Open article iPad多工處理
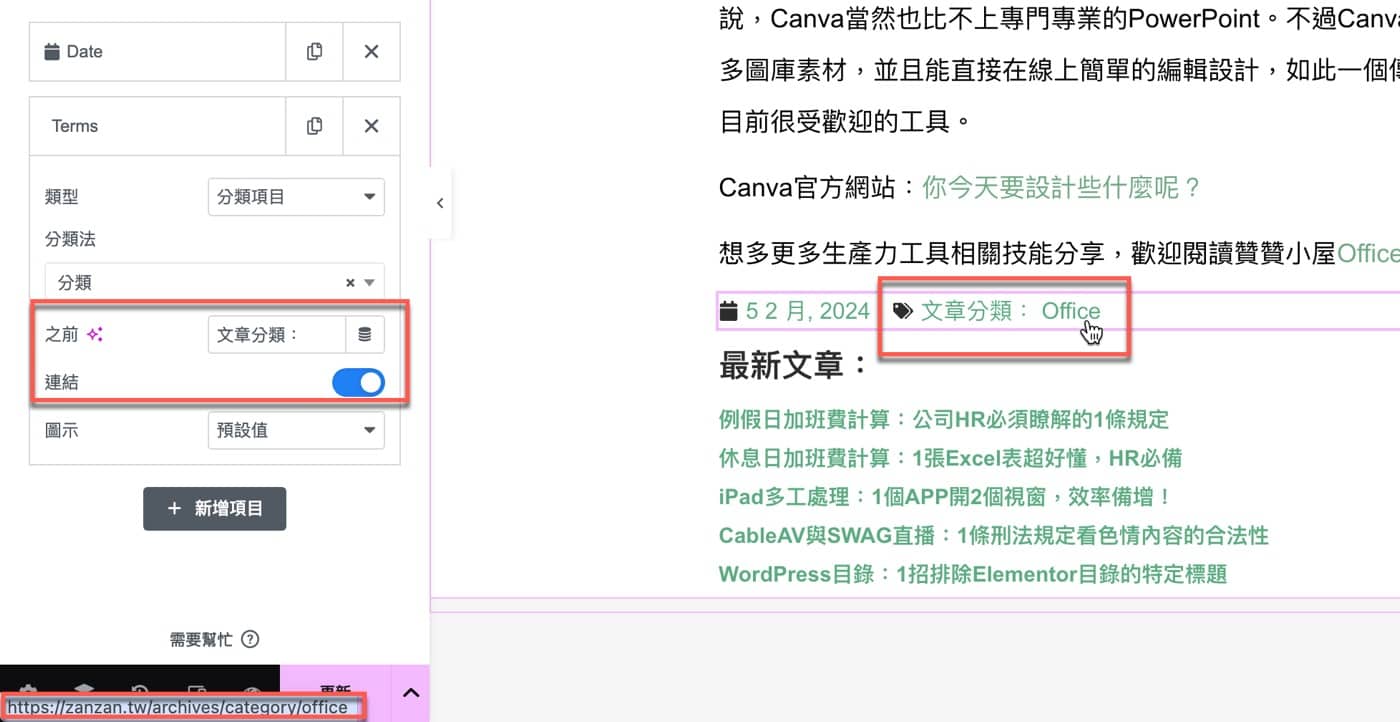The width and height of the screenshot is (1400, 722). tap(945, 496)
